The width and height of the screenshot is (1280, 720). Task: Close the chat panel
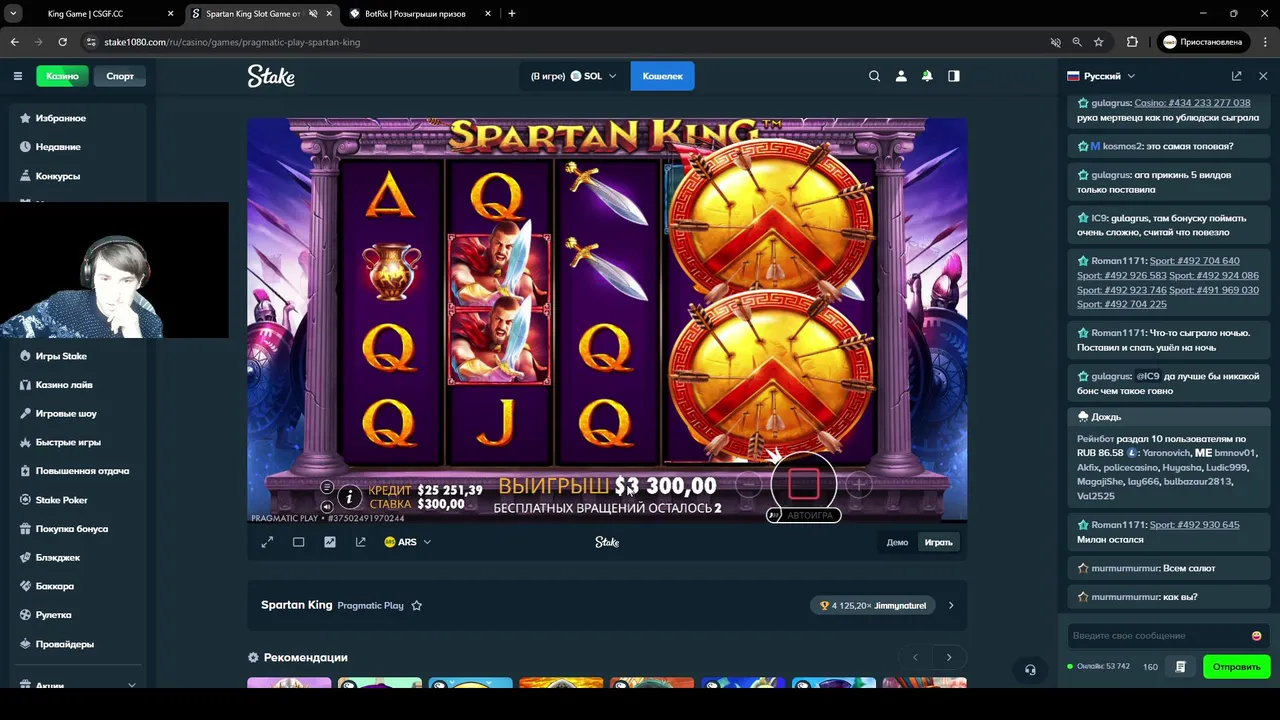(x=1263, y=76)
